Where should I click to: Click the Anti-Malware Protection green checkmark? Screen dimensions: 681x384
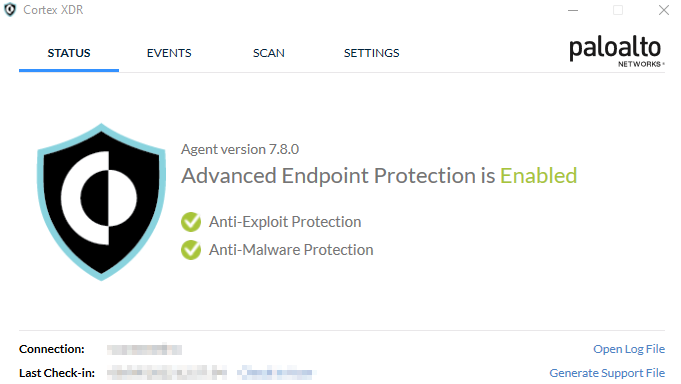[x=191, y=250]
